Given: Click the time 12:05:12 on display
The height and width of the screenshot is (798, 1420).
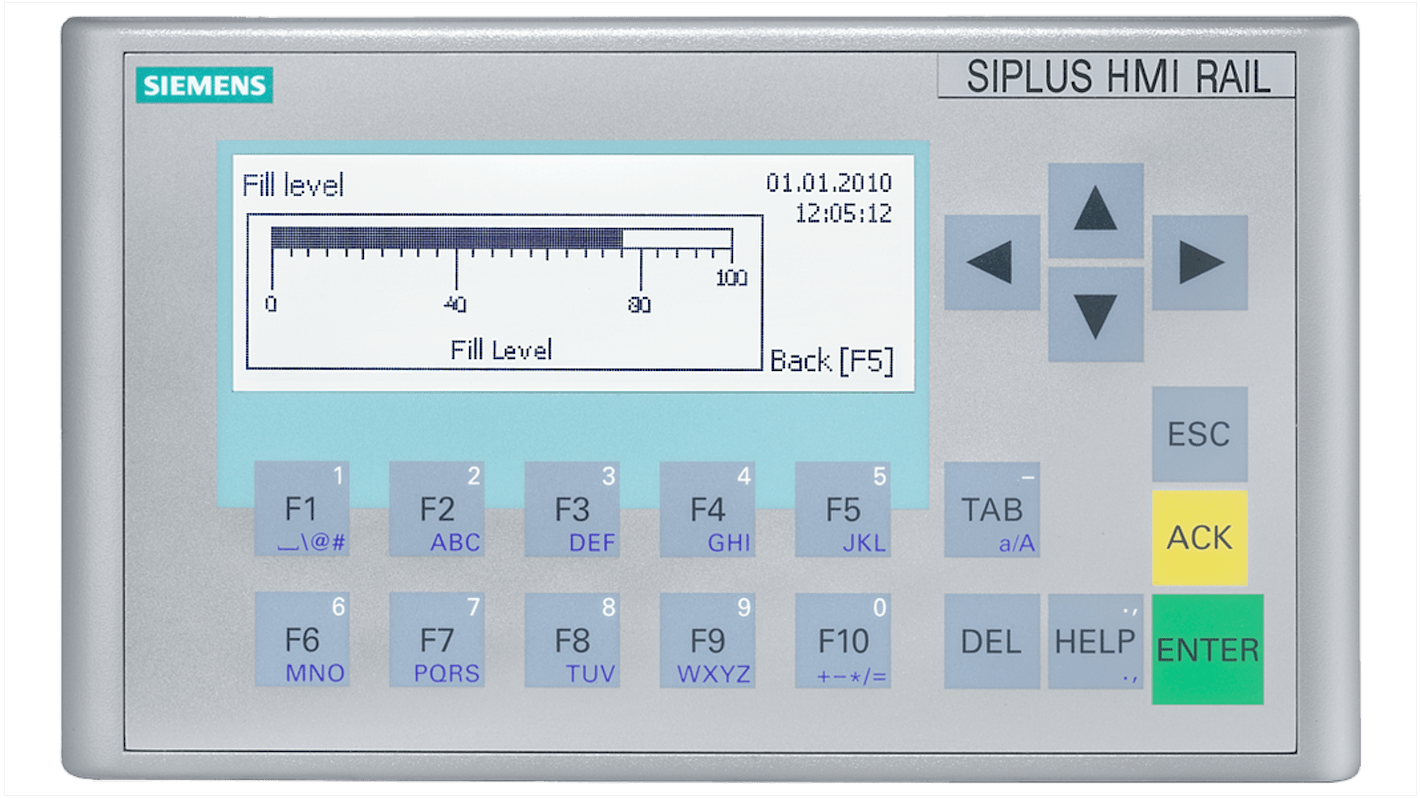Looking at the screenshot, I should point(843,213).
